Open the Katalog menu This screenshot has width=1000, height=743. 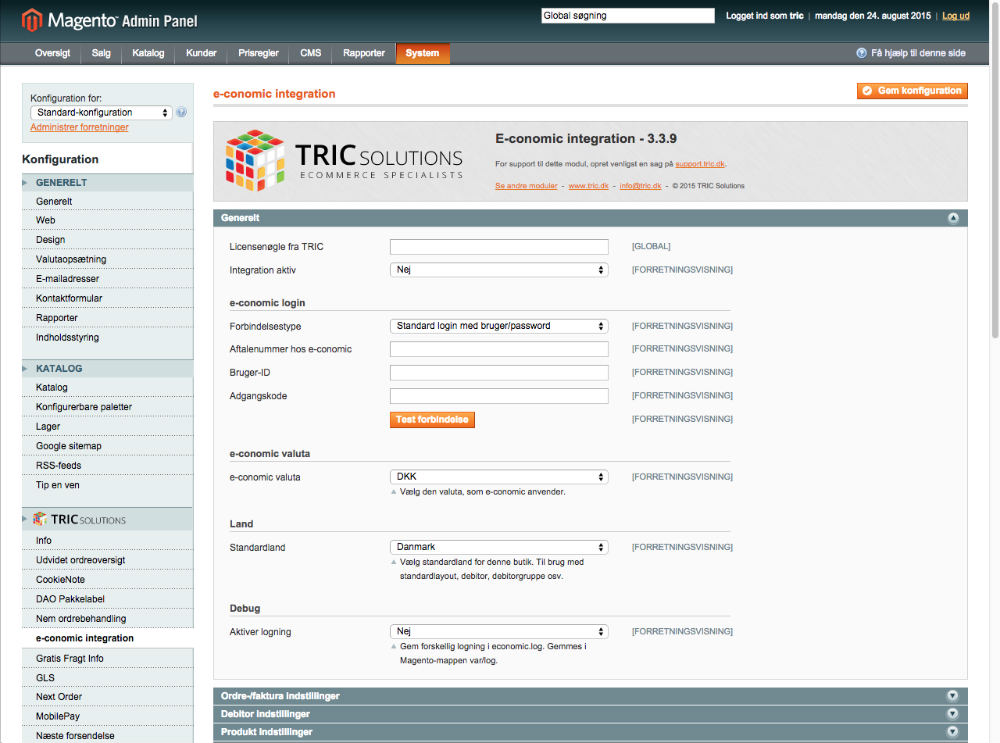[148, 53]
